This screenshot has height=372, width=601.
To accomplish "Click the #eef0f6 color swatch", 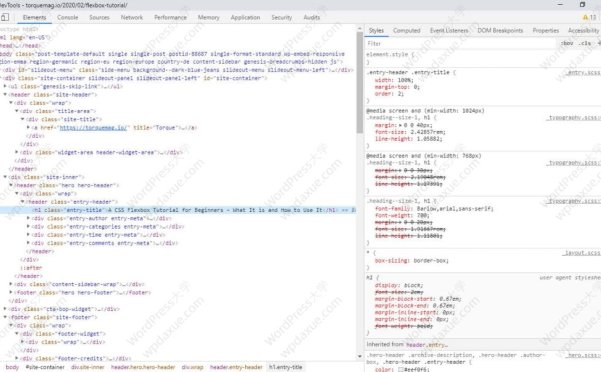I will tap(401, 370).
